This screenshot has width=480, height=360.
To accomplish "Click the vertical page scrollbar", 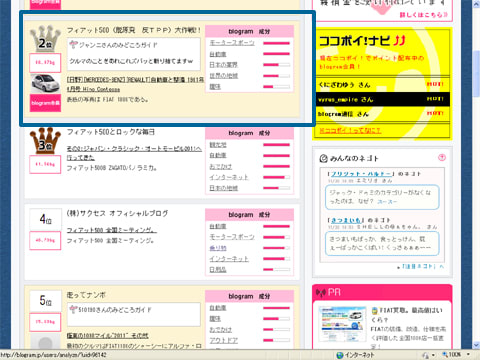I will coord(476,173).
